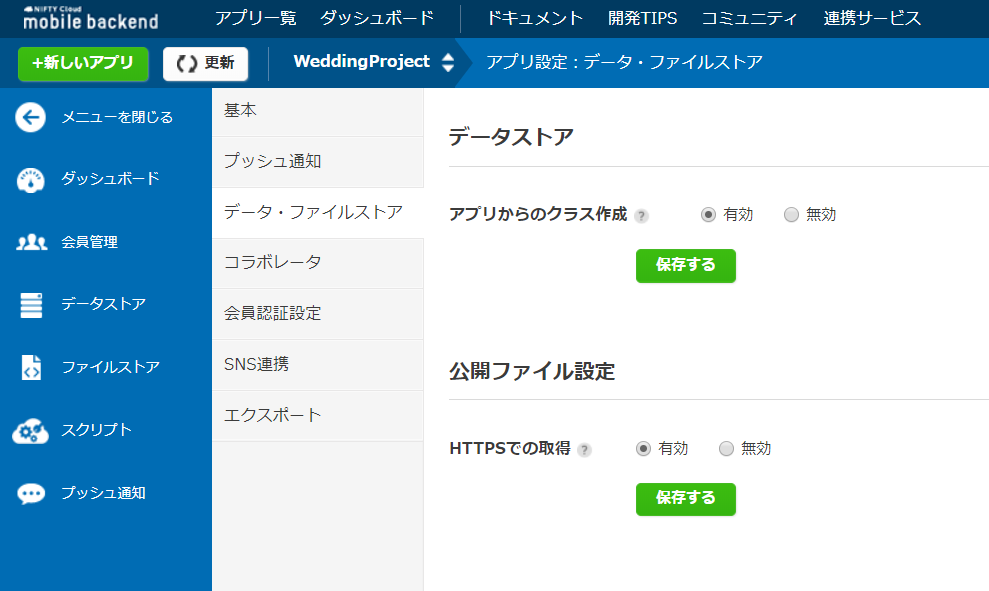Select 無効 for アプリからのクラス作成

[791, 214]
